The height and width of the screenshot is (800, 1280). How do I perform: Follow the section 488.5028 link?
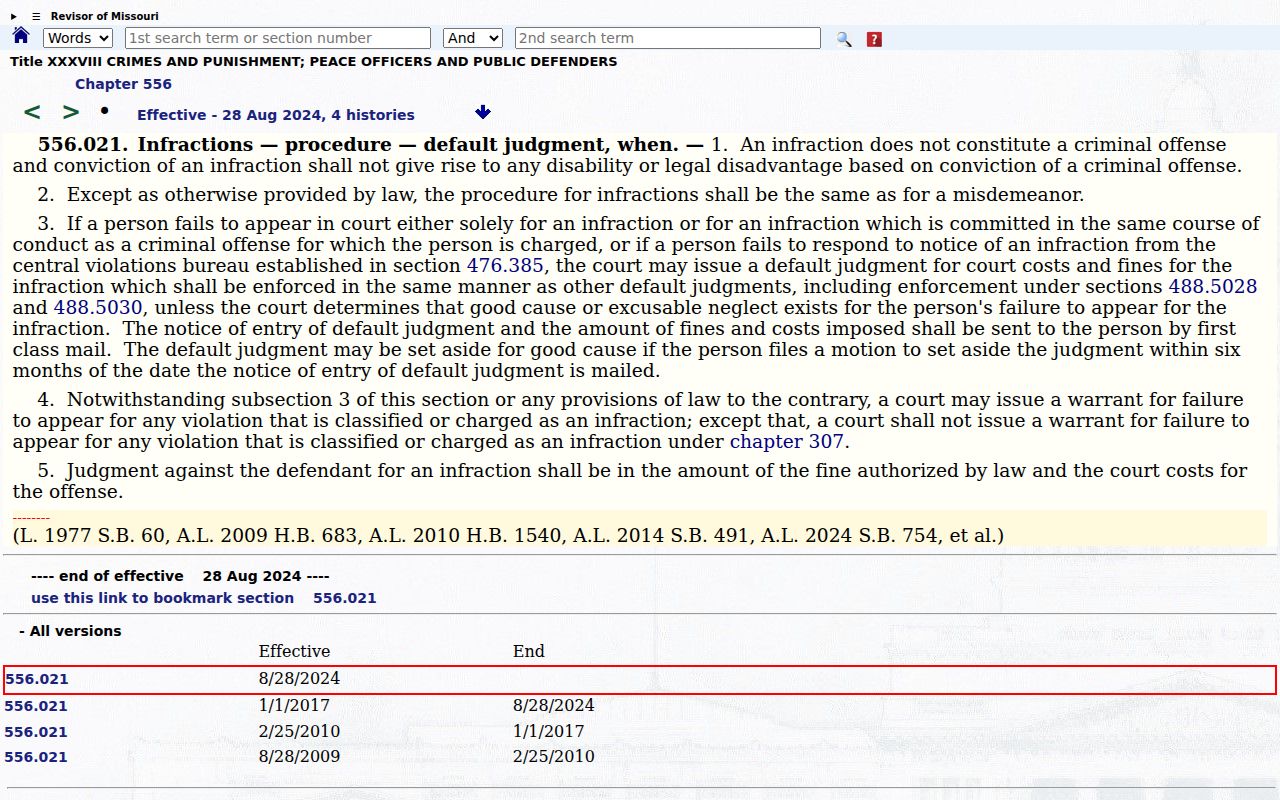click(1213, 287)
